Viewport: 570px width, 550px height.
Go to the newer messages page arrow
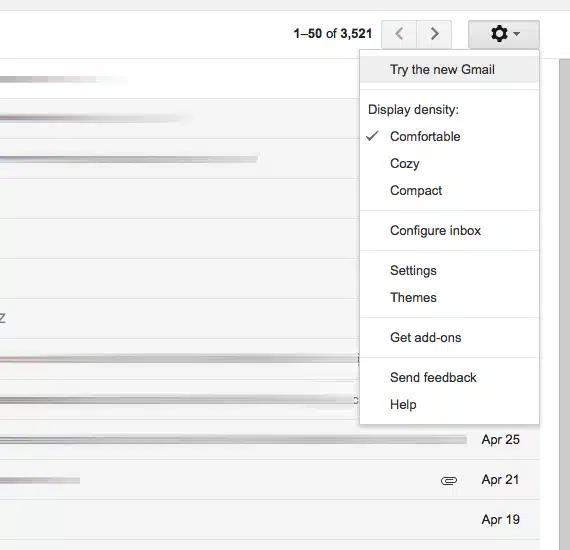(x=399, y=34)
